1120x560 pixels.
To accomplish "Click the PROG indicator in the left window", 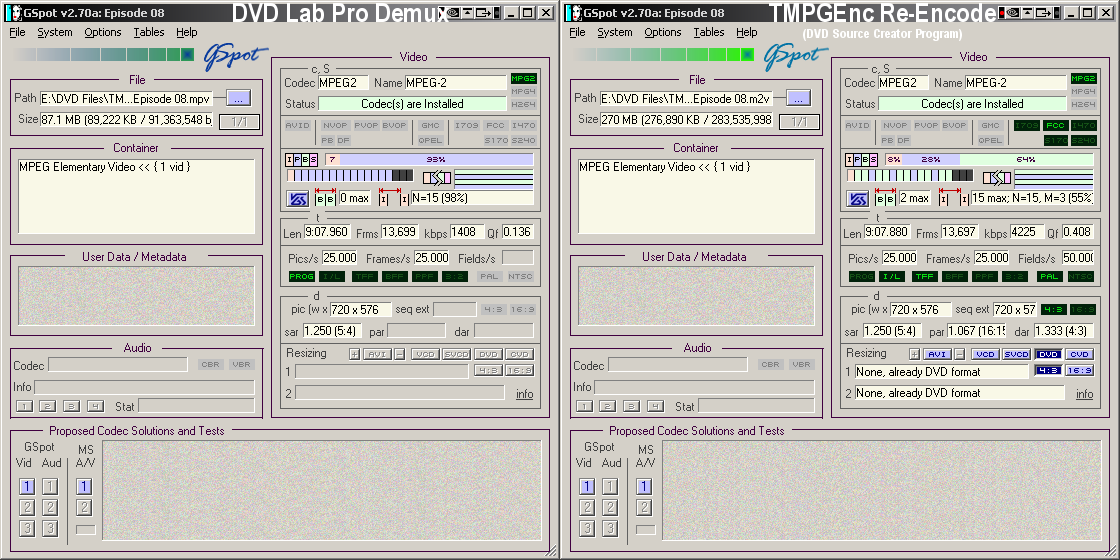I will tap(301, 276).
